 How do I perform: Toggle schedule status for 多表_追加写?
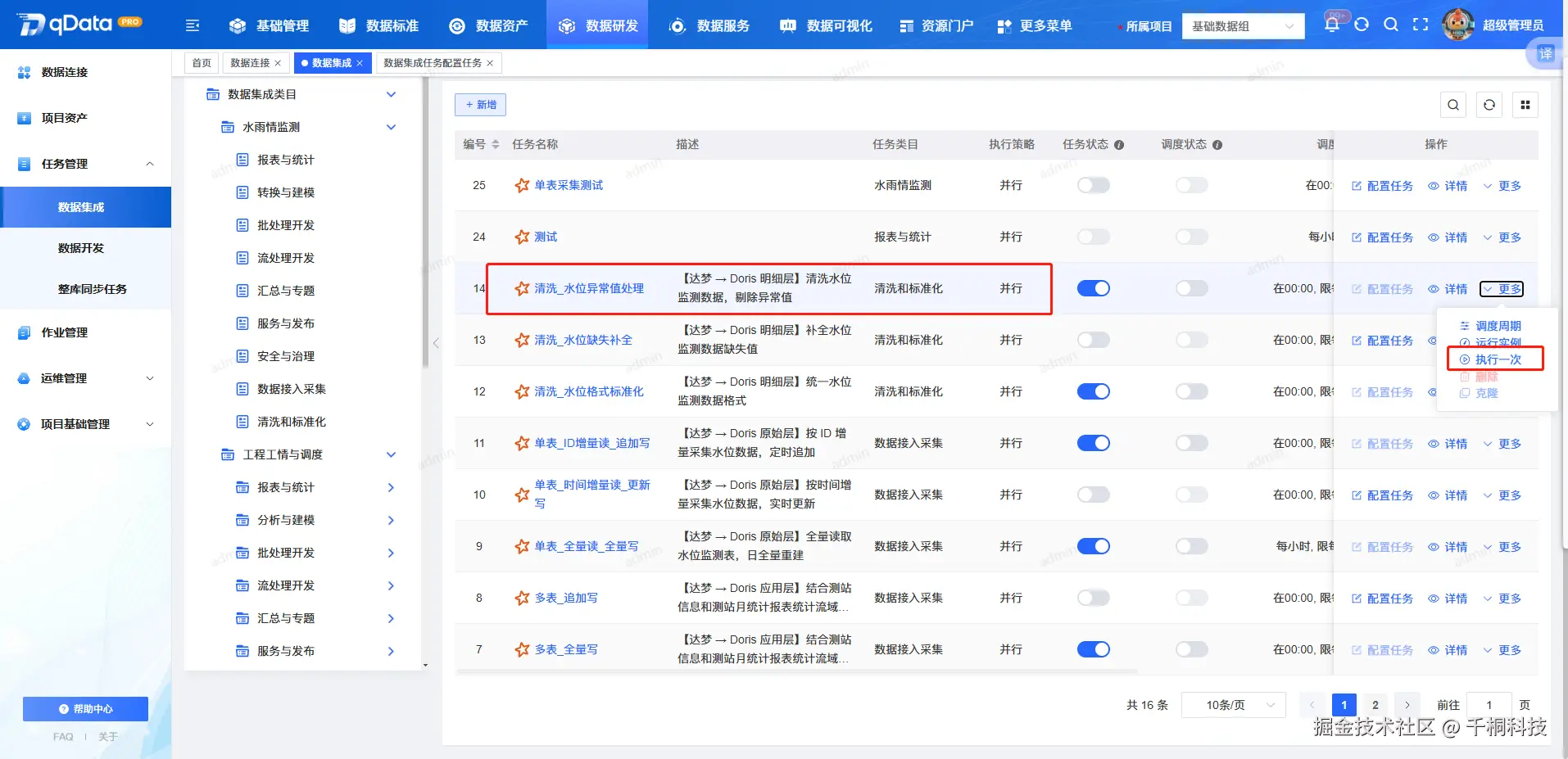(1192, 598)
